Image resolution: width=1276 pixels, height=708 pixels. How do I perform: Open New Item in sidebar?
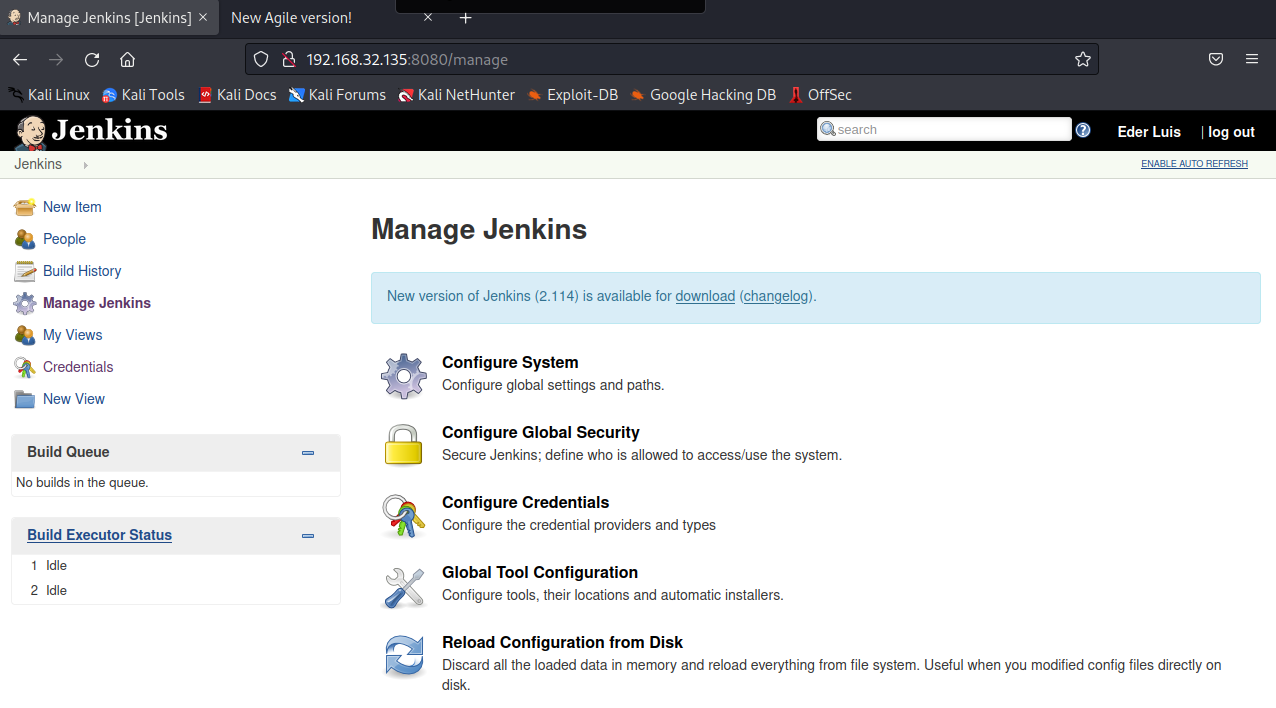coord(72,207)
